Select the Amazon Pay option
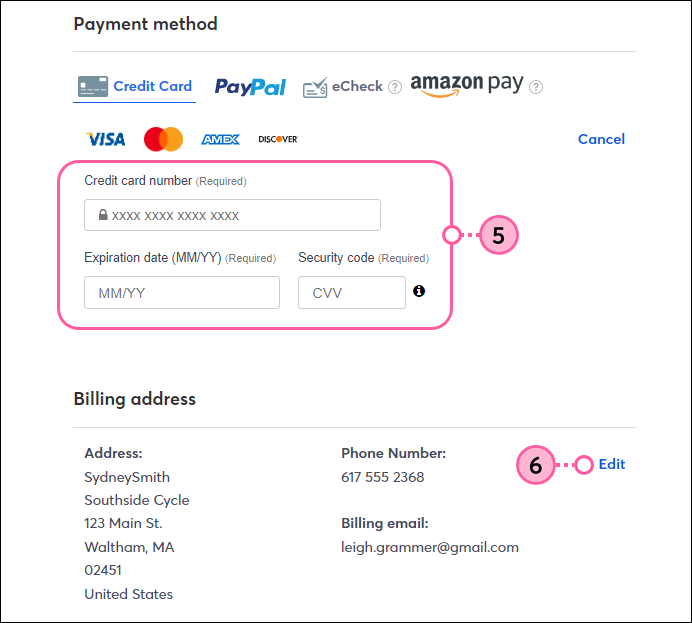 click(467, 85)
